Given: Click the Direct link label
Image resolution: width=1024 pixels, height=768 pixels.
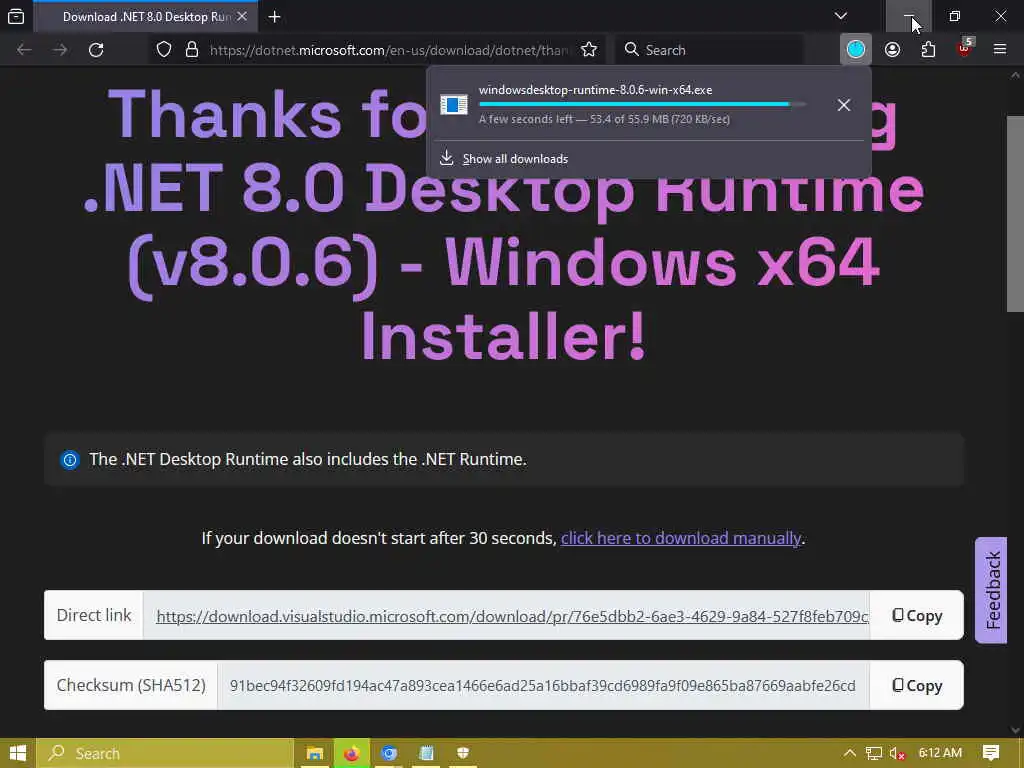Looking at the screenshot, I should (94, 615).
